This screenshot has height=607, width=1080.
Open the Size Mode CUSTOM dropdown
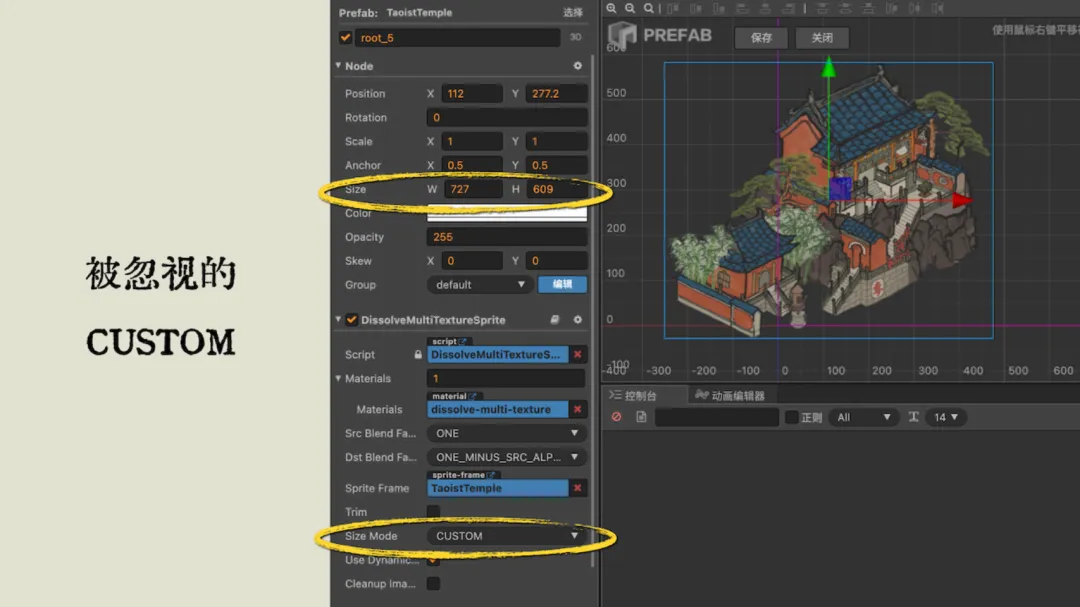coord(506,536)
